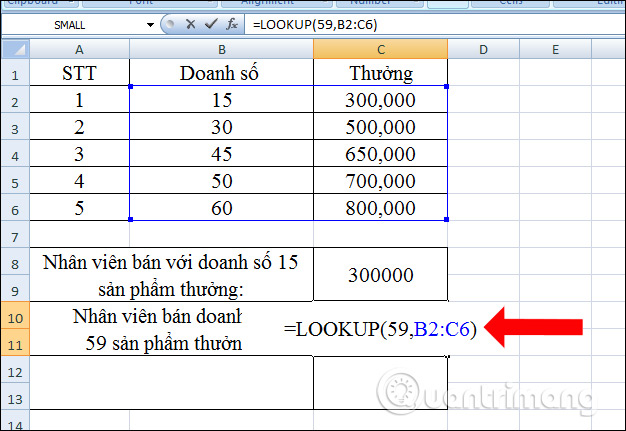This screenshot has width=626, height=431.
Task: Click Doanh số cell with value 30
Action: coord(222,127)
